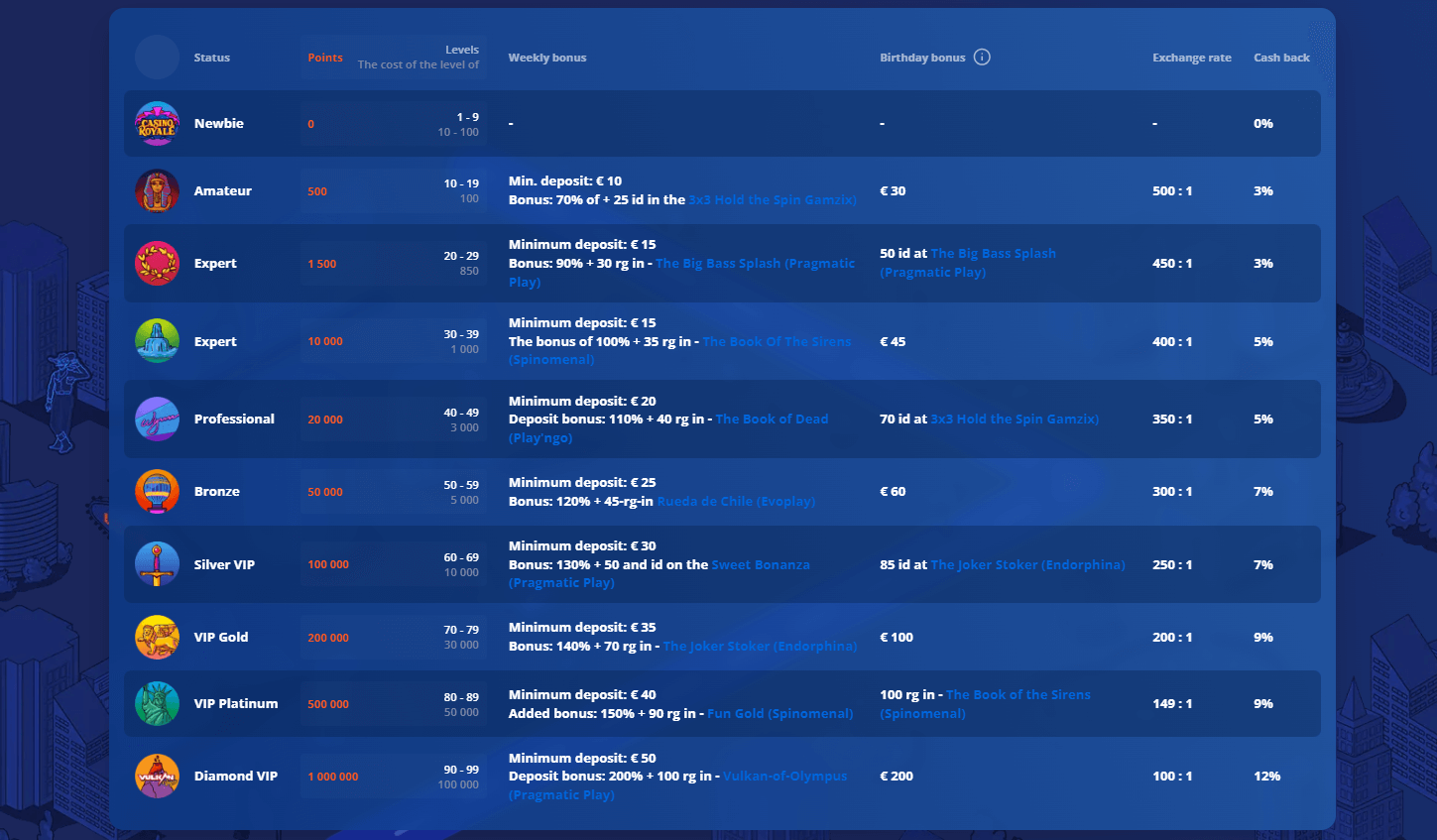Click the hot air balloon Bronze icon
This screenshot has width=1437, height=840.
(157, 492)
